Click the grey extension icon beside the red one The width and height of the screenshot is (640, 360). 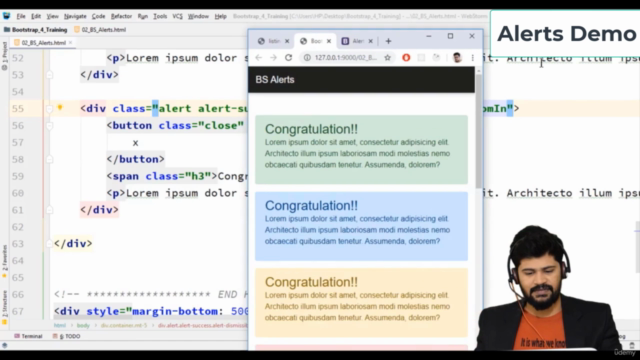click(x=421, y=58)
